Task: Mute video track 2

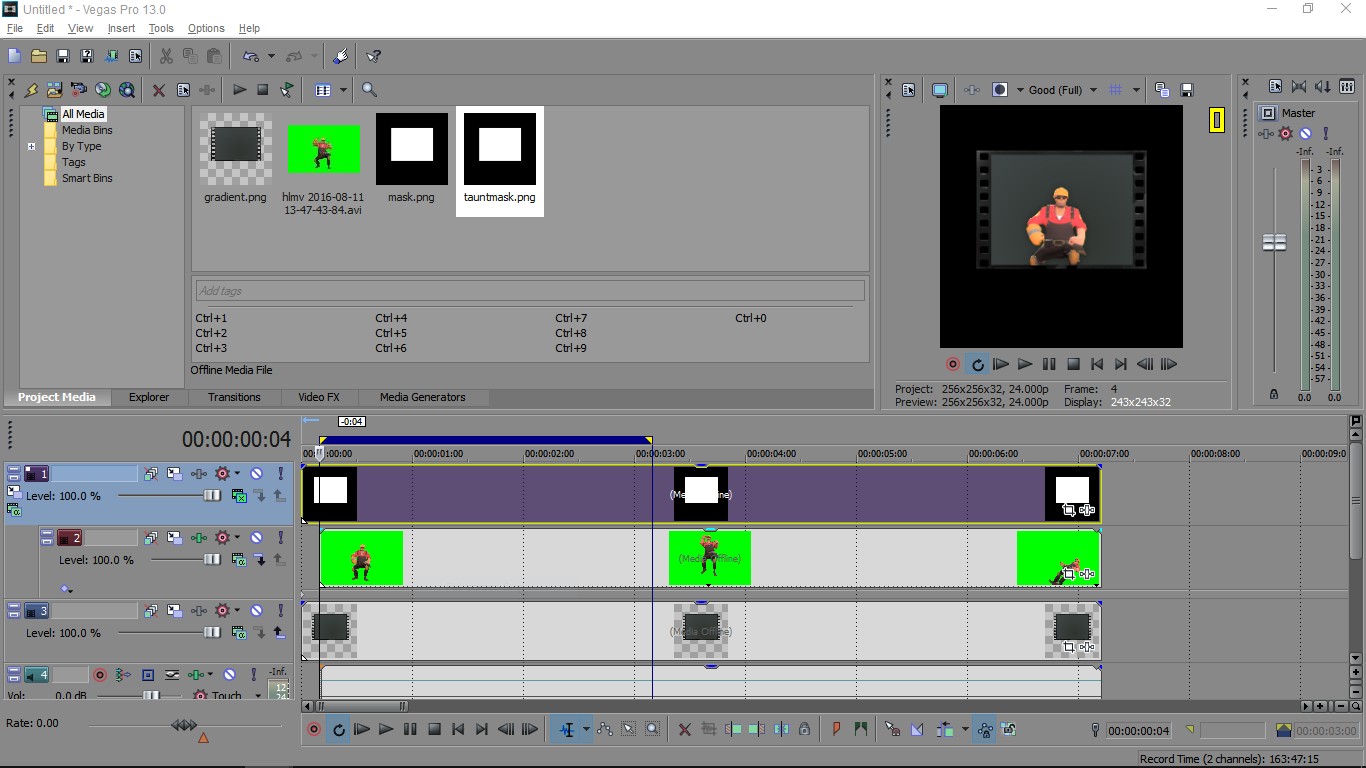Action: [256, 538]
